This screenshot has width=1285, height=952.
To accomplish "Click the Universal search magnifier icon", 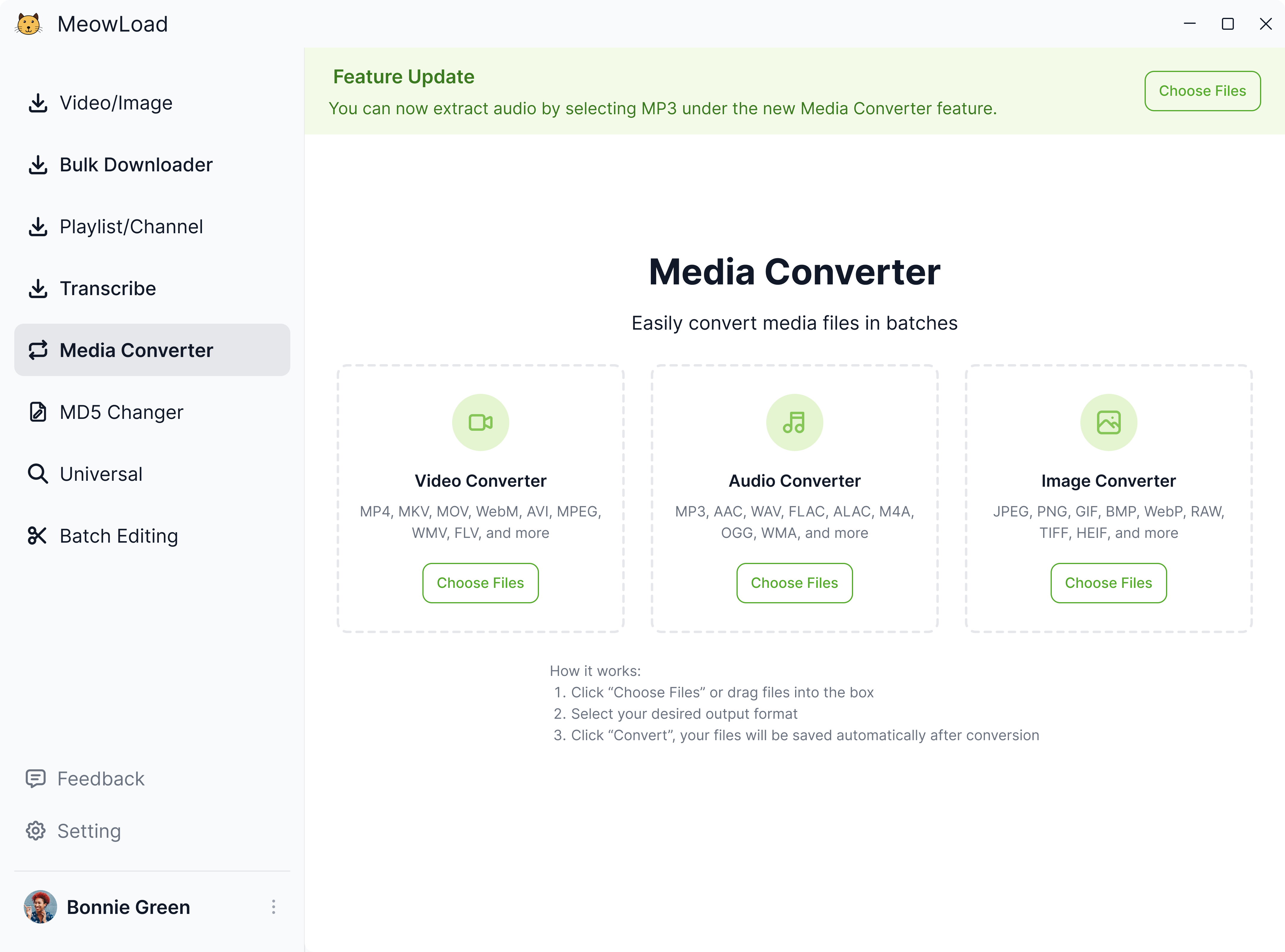I will click(x=38, y=474).
